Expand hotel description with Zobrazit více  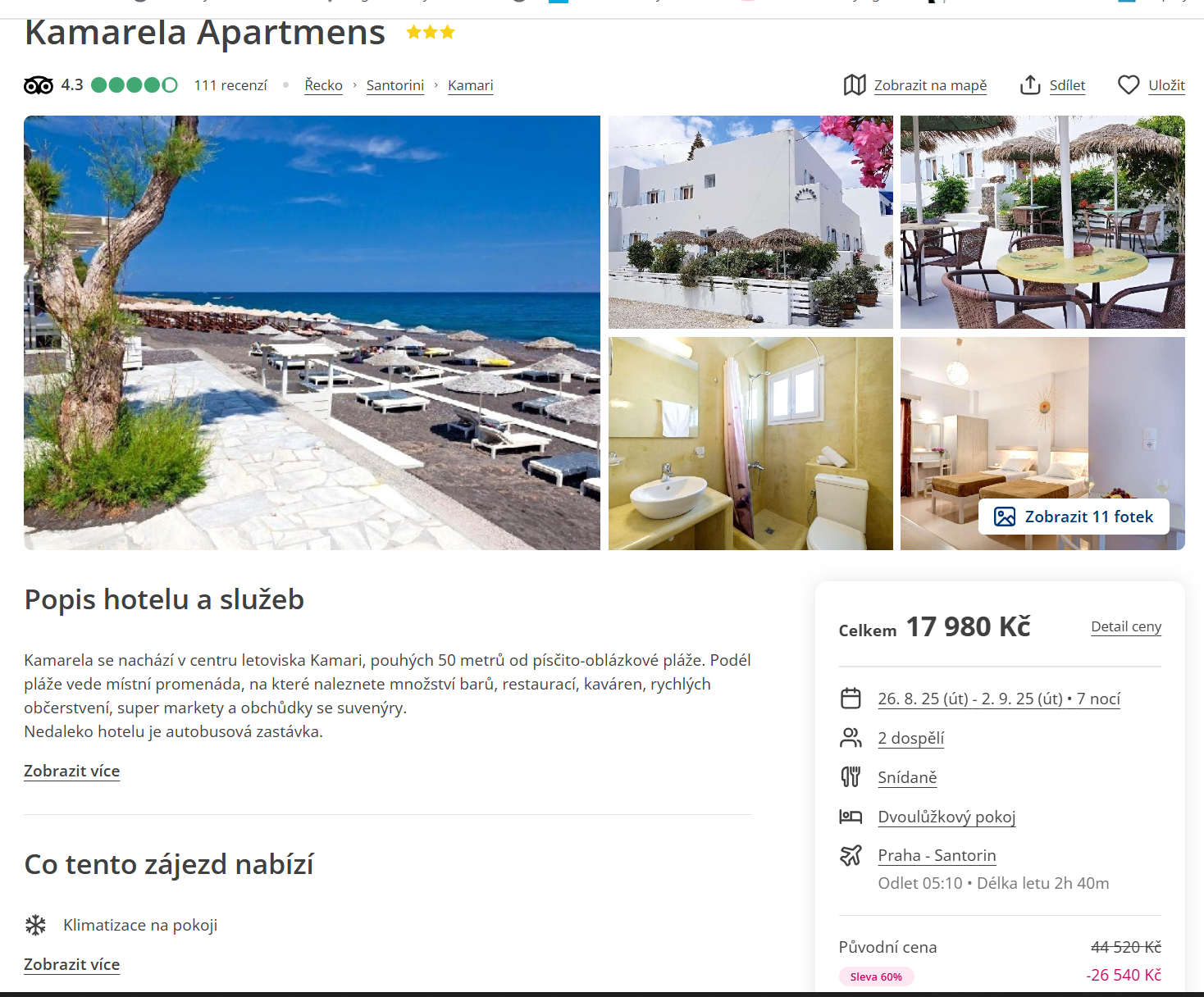coord(72,772)
